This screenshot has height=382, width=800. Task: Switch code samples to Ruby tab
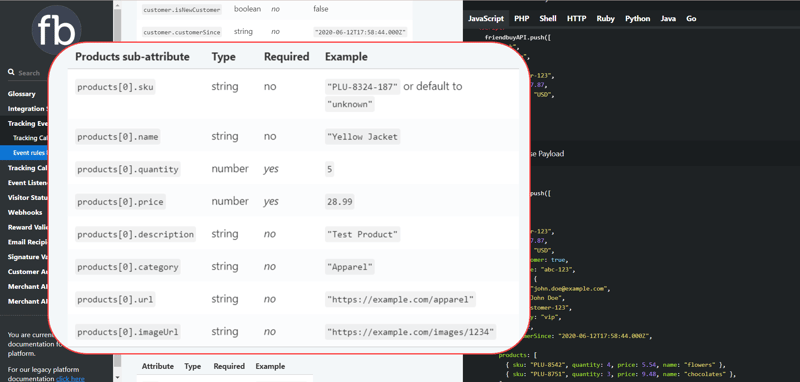[x=606, y=18]
